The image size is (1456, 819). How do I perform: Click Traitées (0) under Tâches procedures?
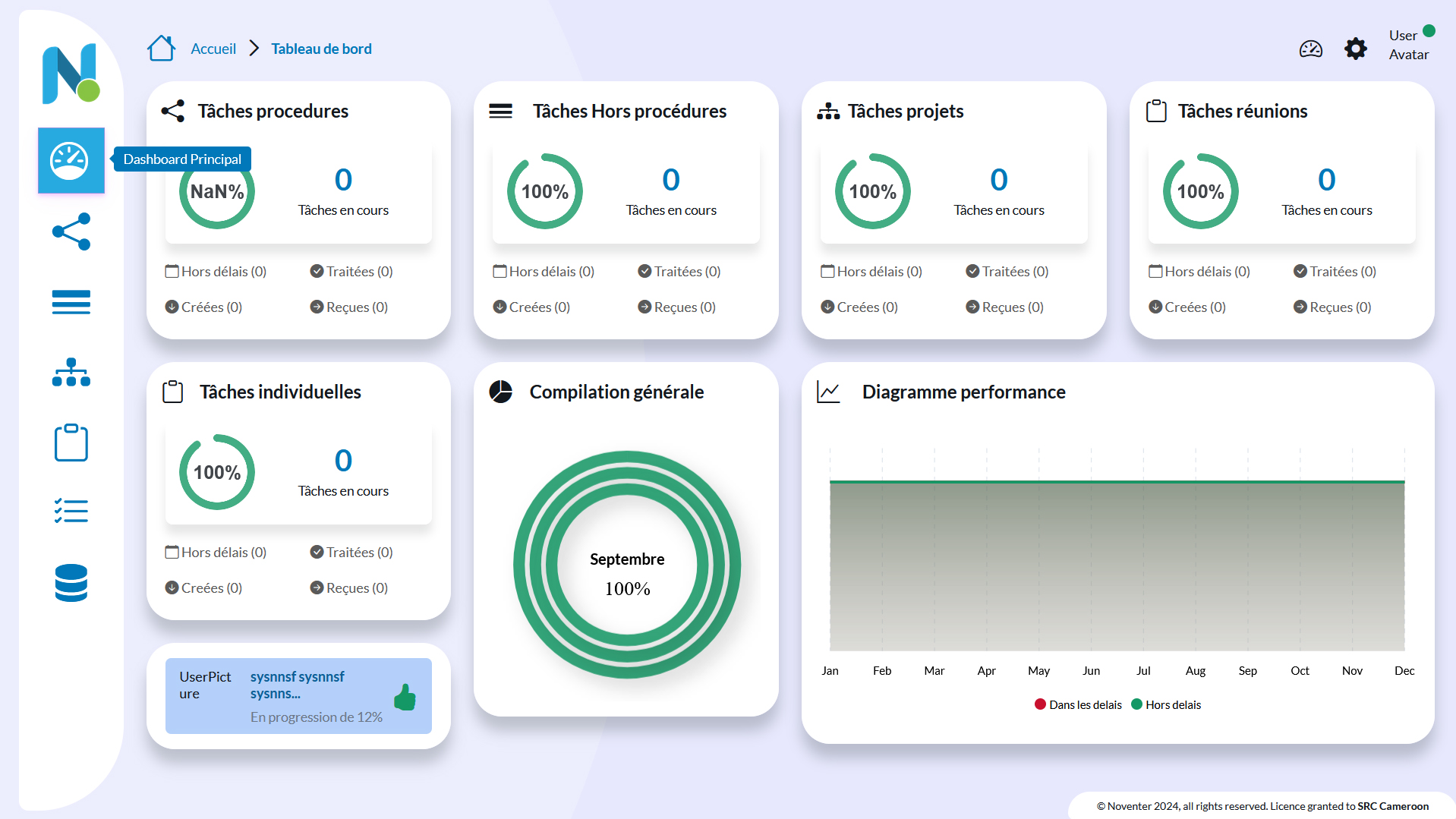click(x=351, y=272)
